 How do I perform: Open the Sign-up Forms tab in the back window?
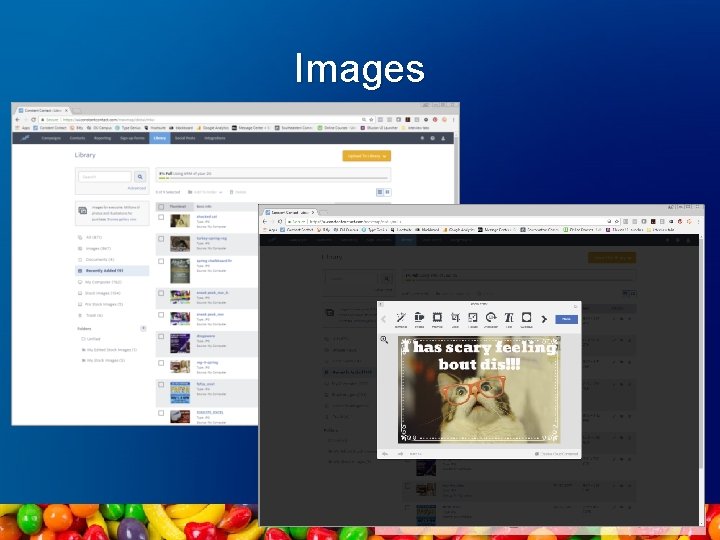coord(132,138)
